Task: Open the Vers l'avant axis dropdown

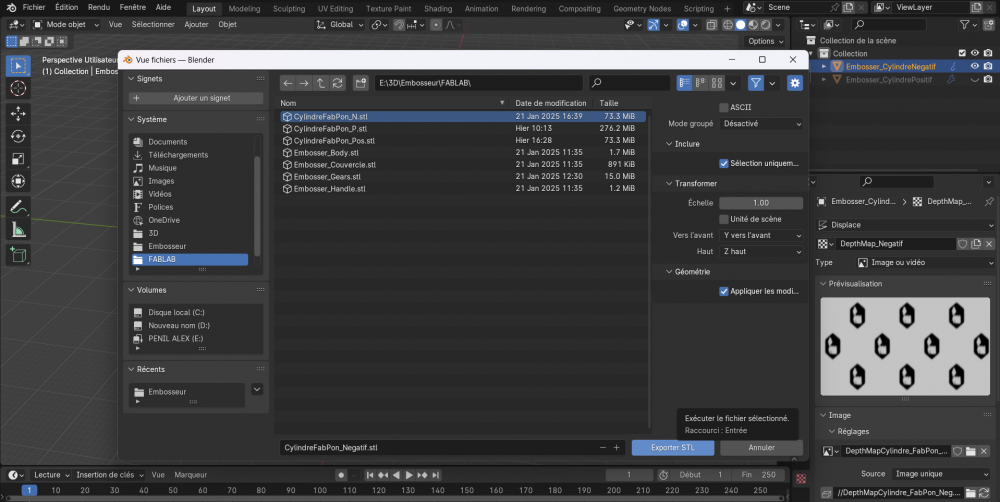Action: pyautogui.click(x=761, y=235)
